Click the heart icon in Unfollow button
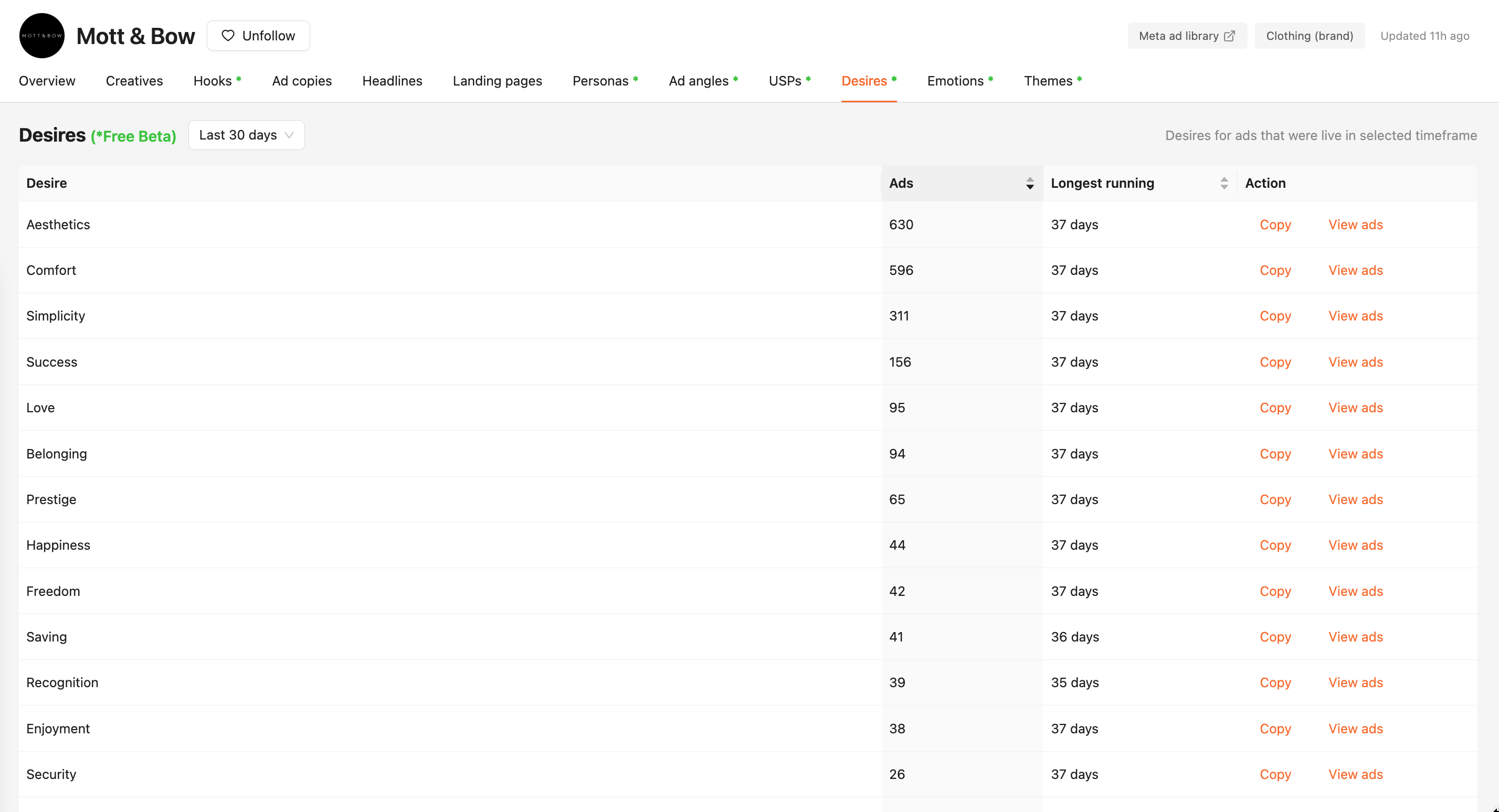 point(228,36)
